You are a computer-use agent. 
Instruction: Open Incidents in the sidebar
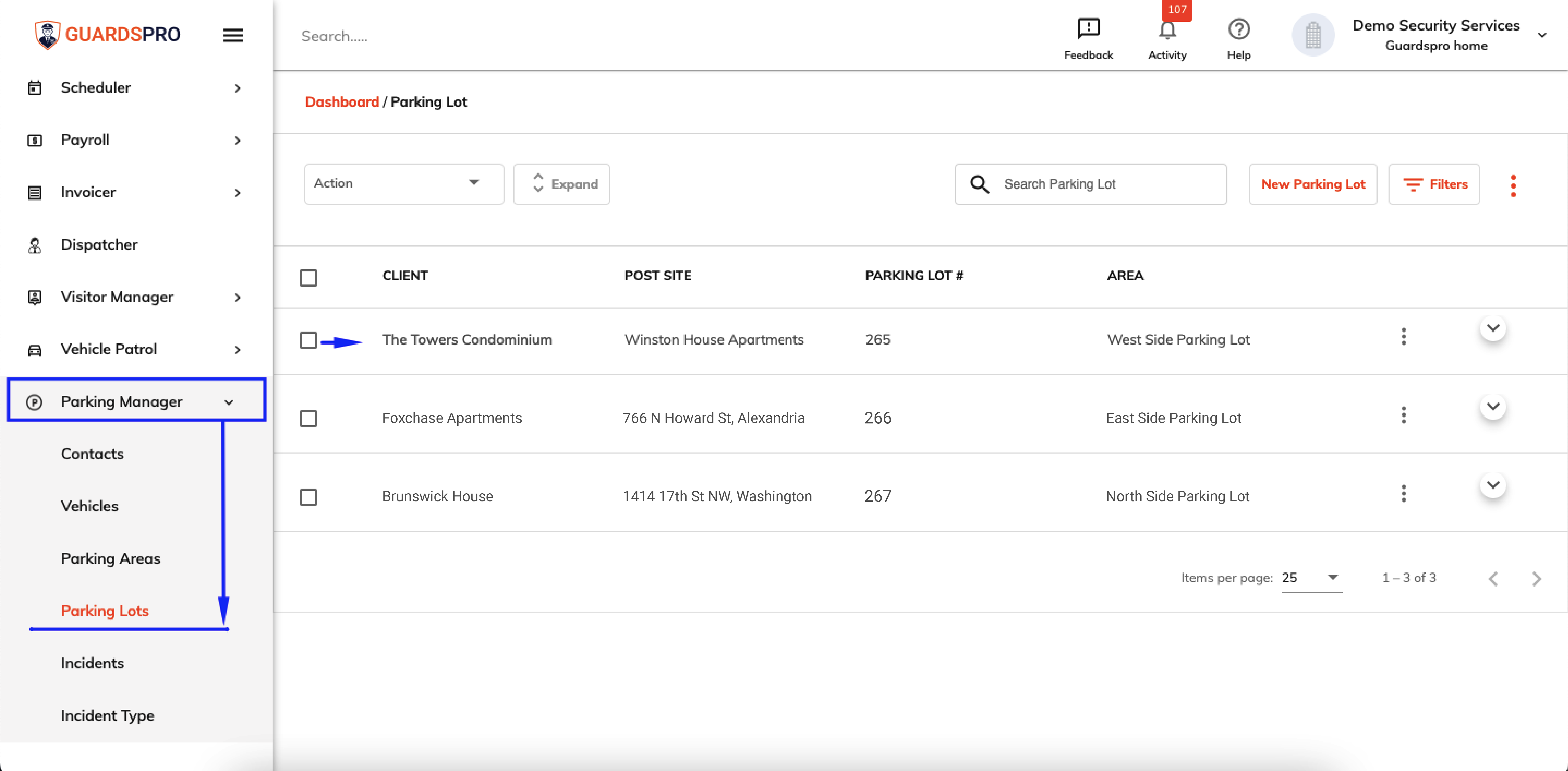[93, 663]
